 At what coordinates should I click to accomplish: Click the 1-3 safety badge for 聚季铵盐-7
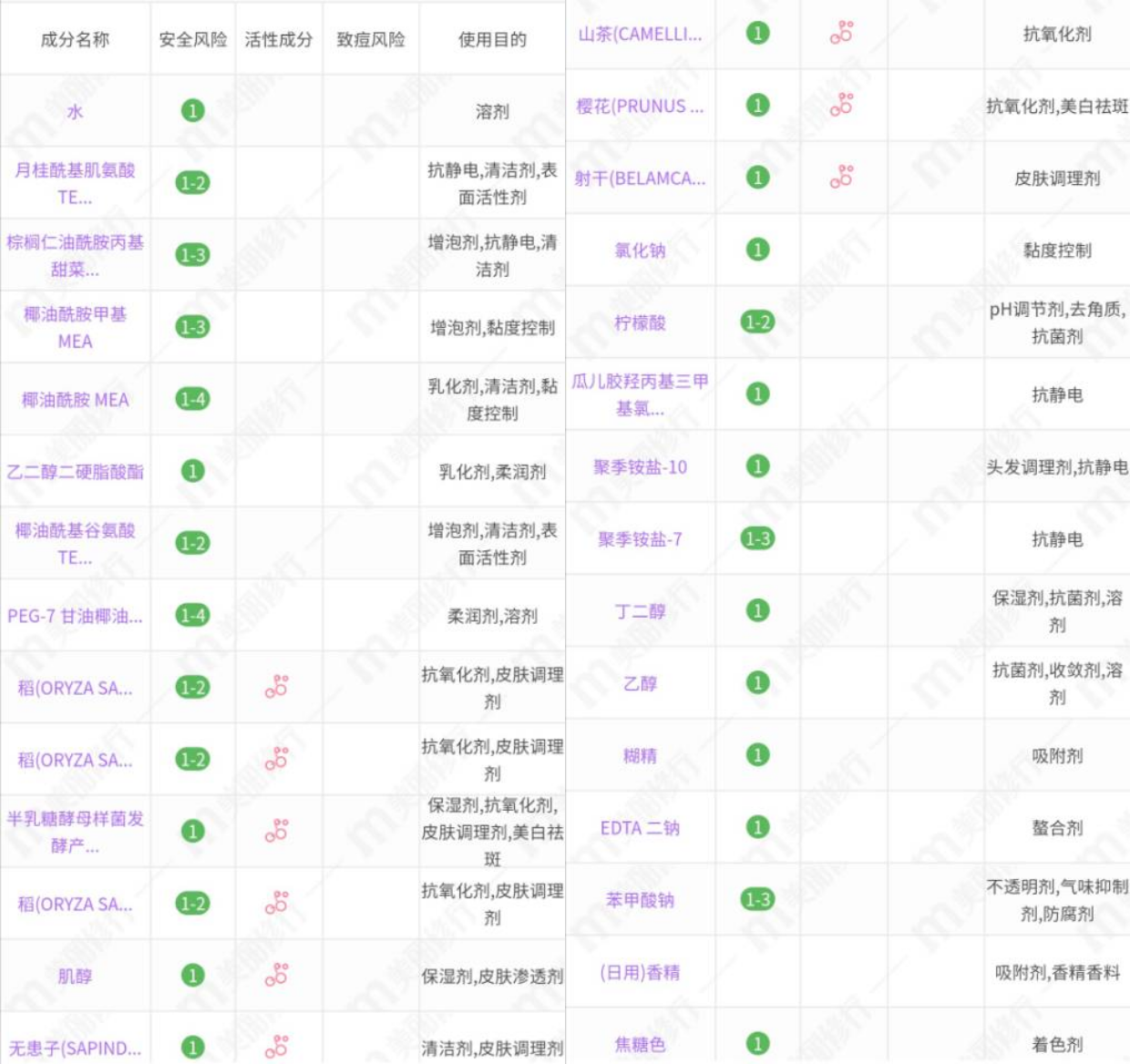(x=758, y=538)
